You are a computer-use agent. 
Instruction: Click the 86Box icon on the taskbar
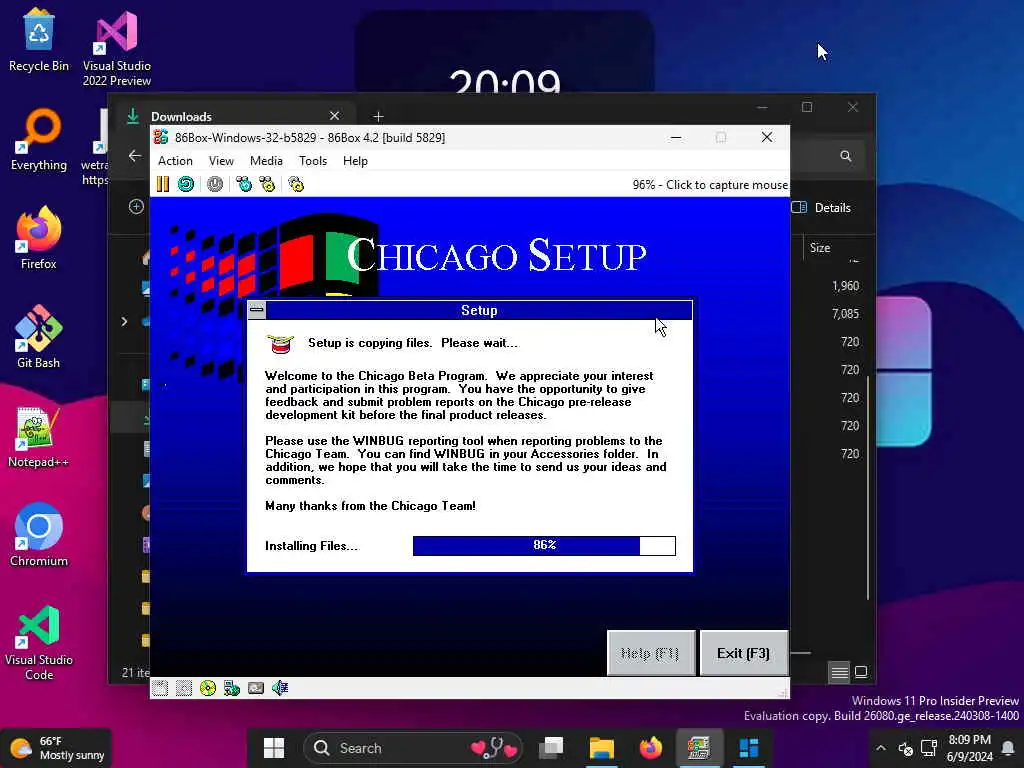point(699,748)
